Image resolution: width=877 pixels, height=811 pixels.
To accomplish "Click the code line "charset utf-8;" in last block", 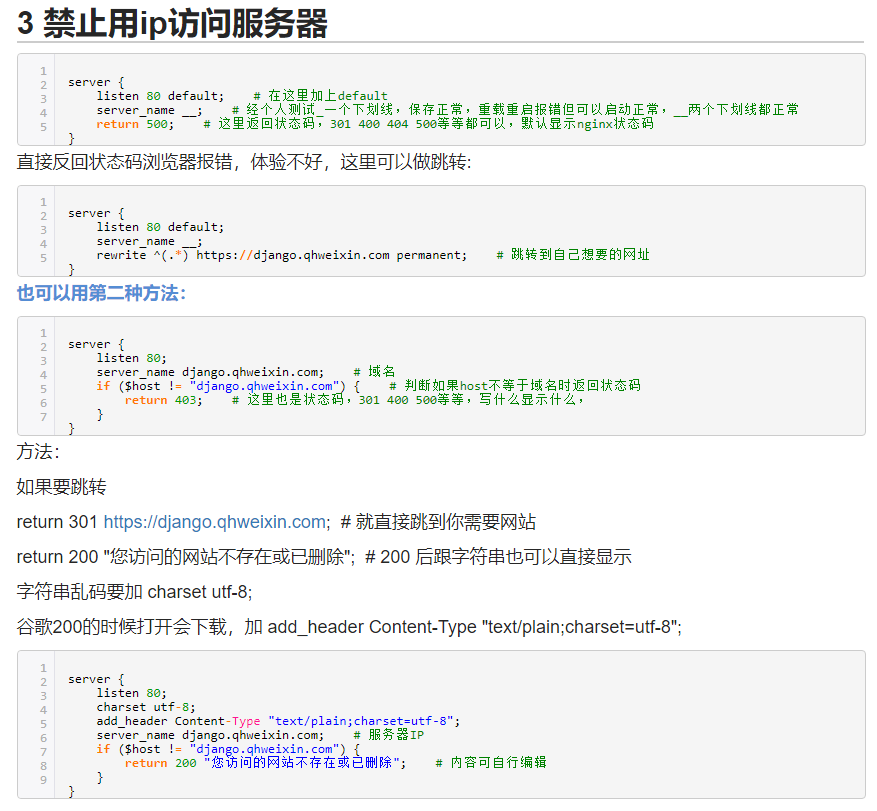I will (146, 707).
